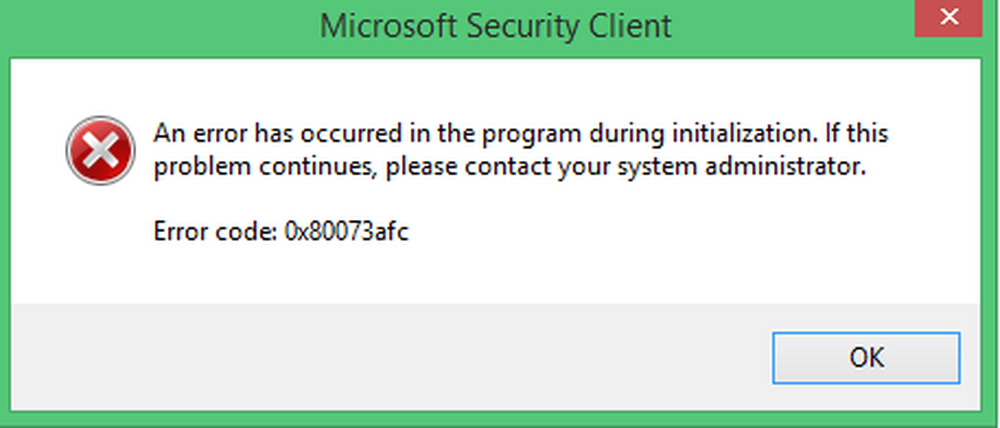Screen dimensions: 1000x428
Task: Click the 'Error code:' label
Action: (214, 232)
